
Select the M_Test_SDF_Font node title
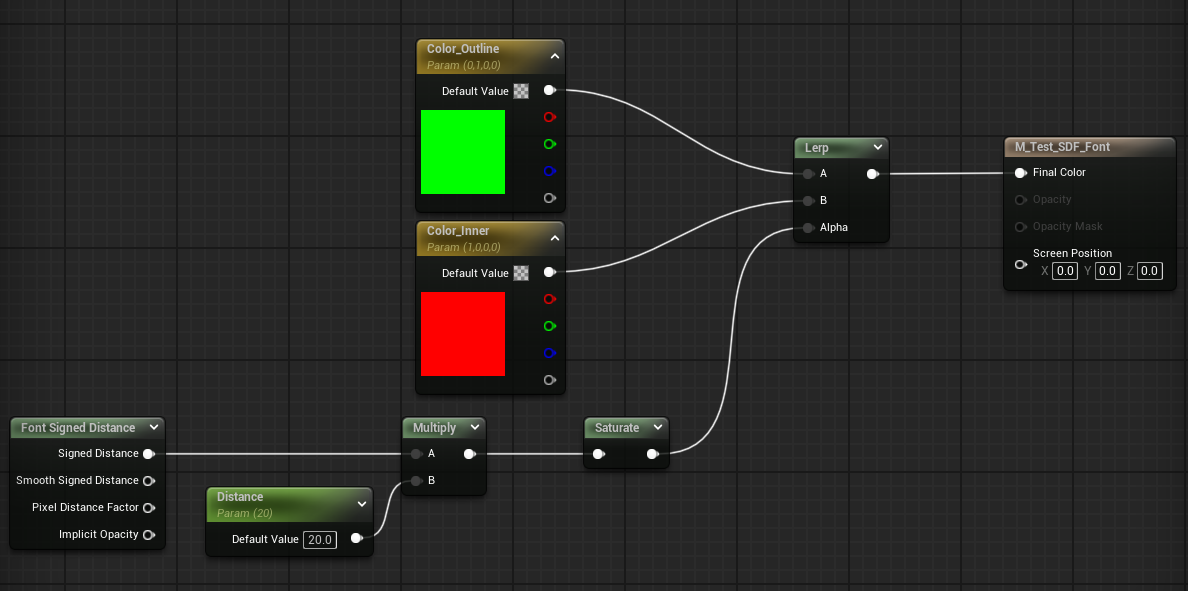(1062, 147)
